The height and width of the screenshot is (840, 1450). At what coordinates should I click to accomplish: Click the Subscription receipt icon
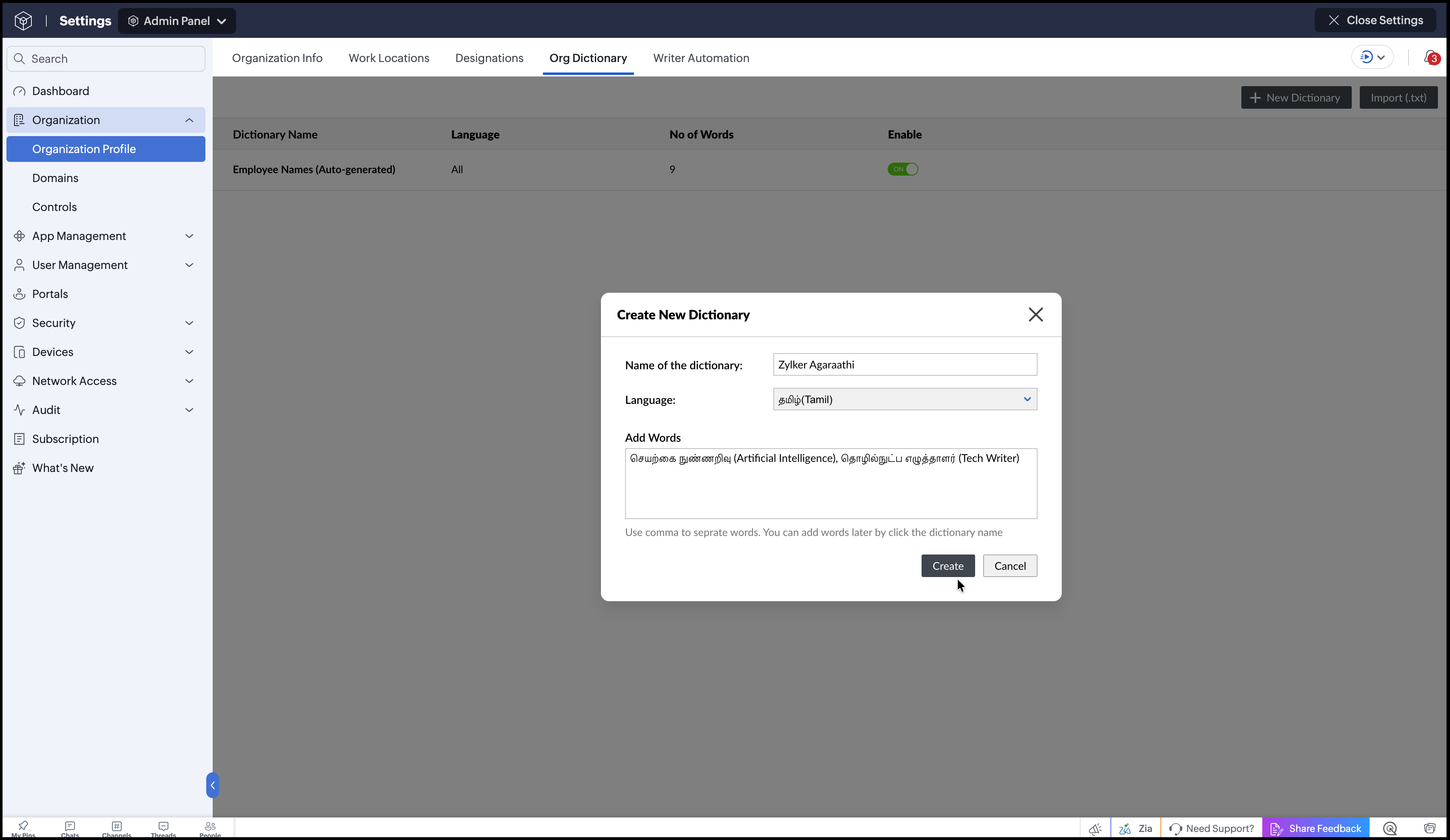click(19, 439)
